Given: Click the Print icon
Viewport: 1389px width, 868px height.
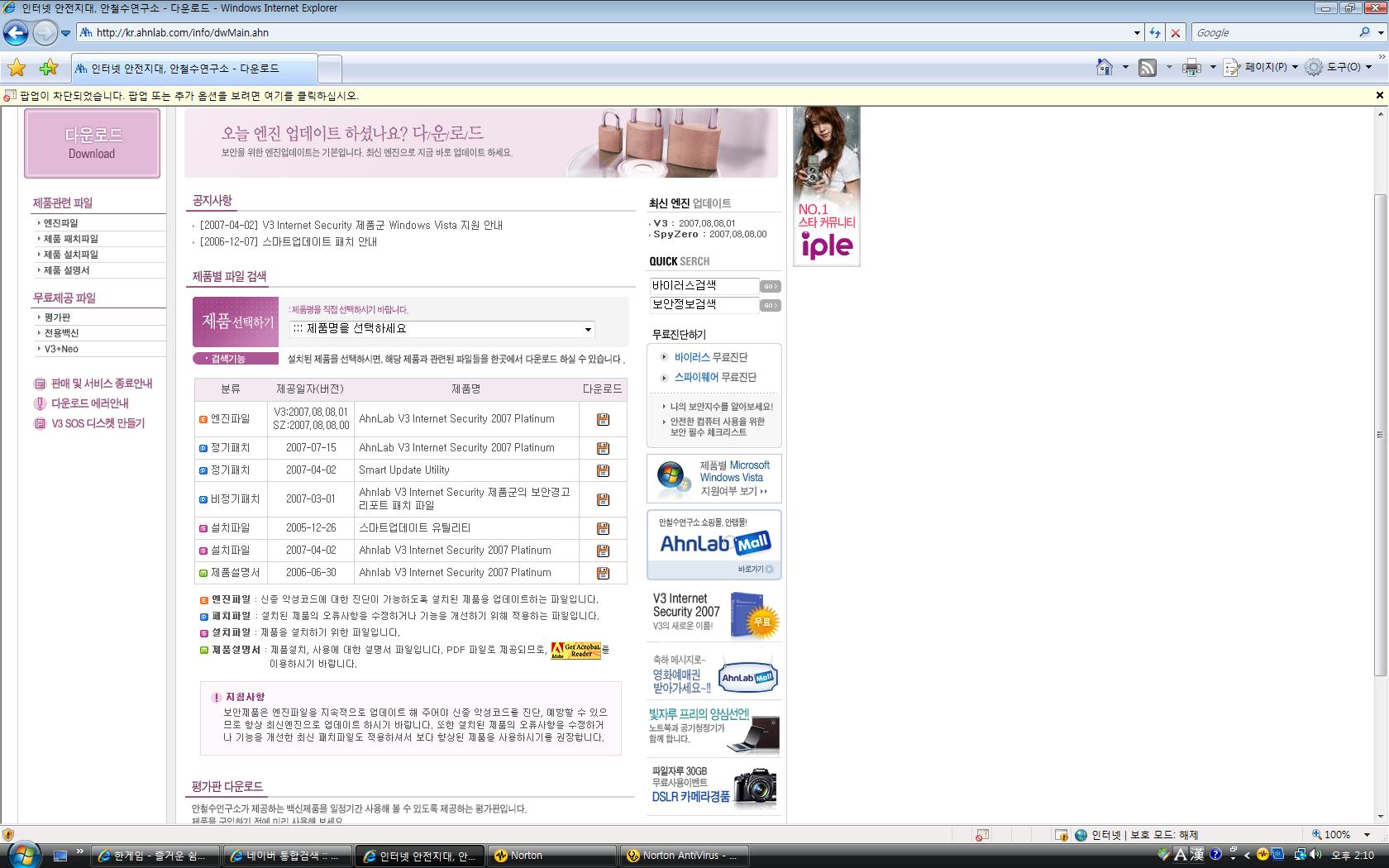Looking at the screenshot, I should (x=1191, y=68).
